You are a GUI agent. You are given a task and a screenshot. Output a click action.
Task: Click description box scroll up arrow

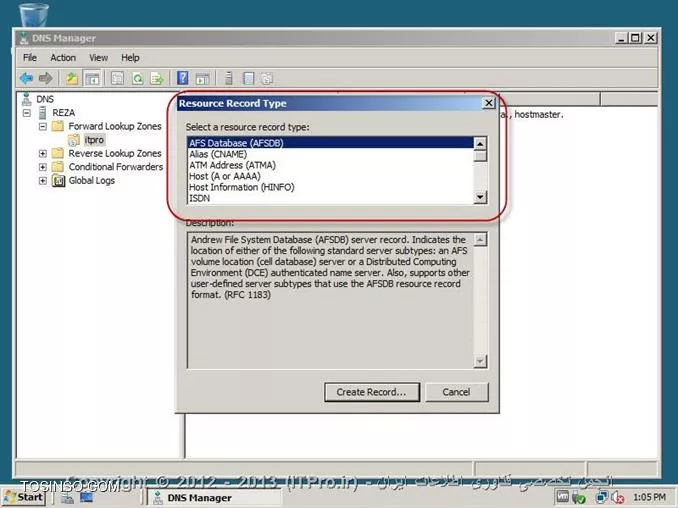click(x=480, y=240)
